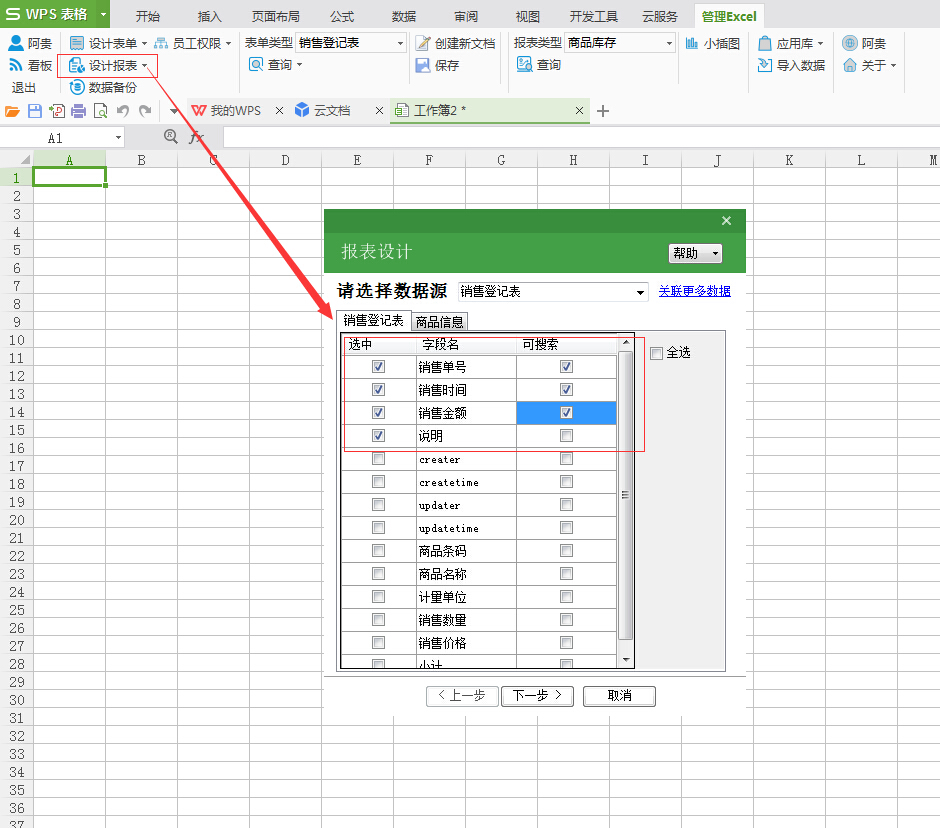
Task: Open the 阿贵 user icon at the ribbon's left
Action: pyautogui.click(x=16, y=43)
